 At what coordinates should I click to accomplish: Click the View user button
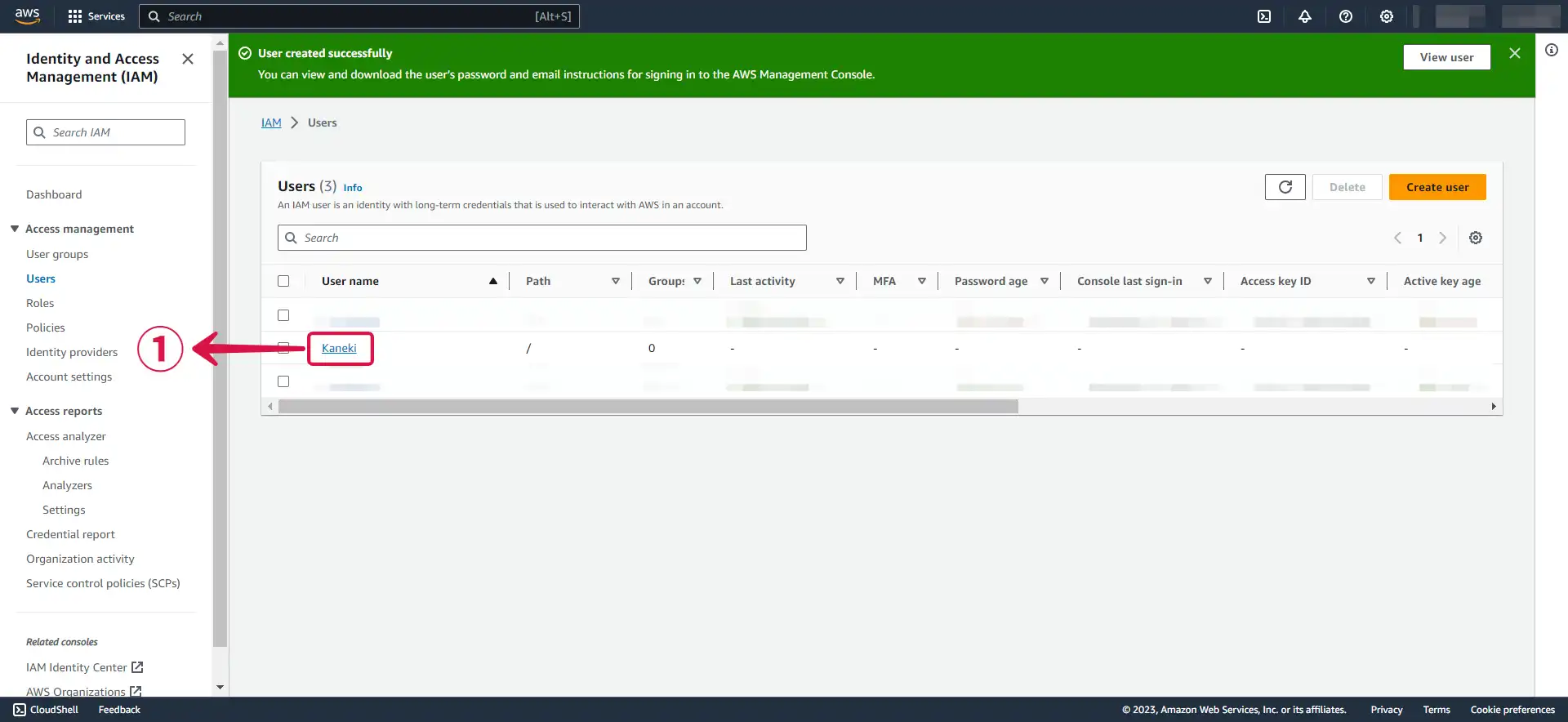tap(1446, 57)
